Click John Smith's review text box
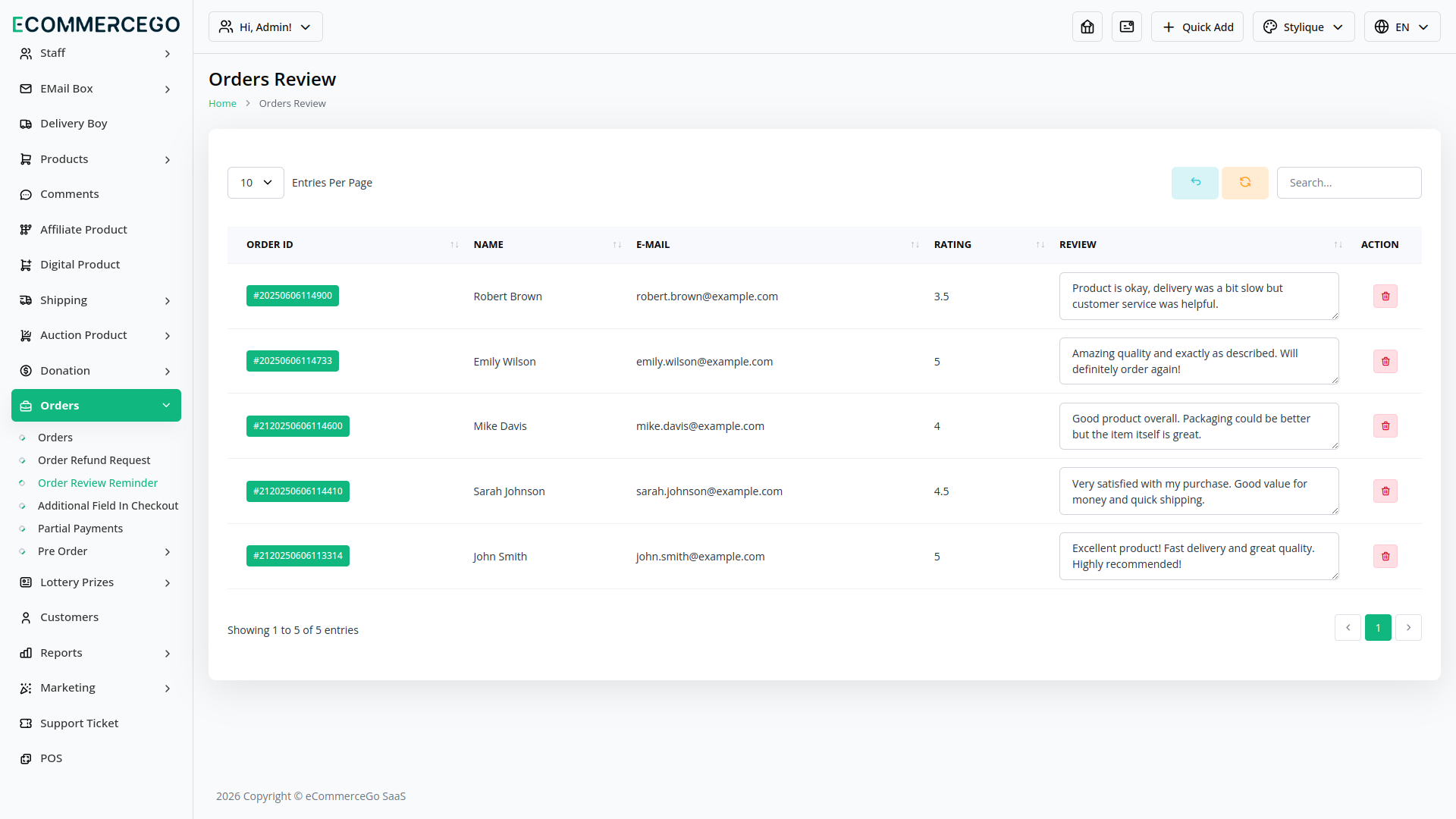Screen dimensions: 1456x819 pos(1198,556)
